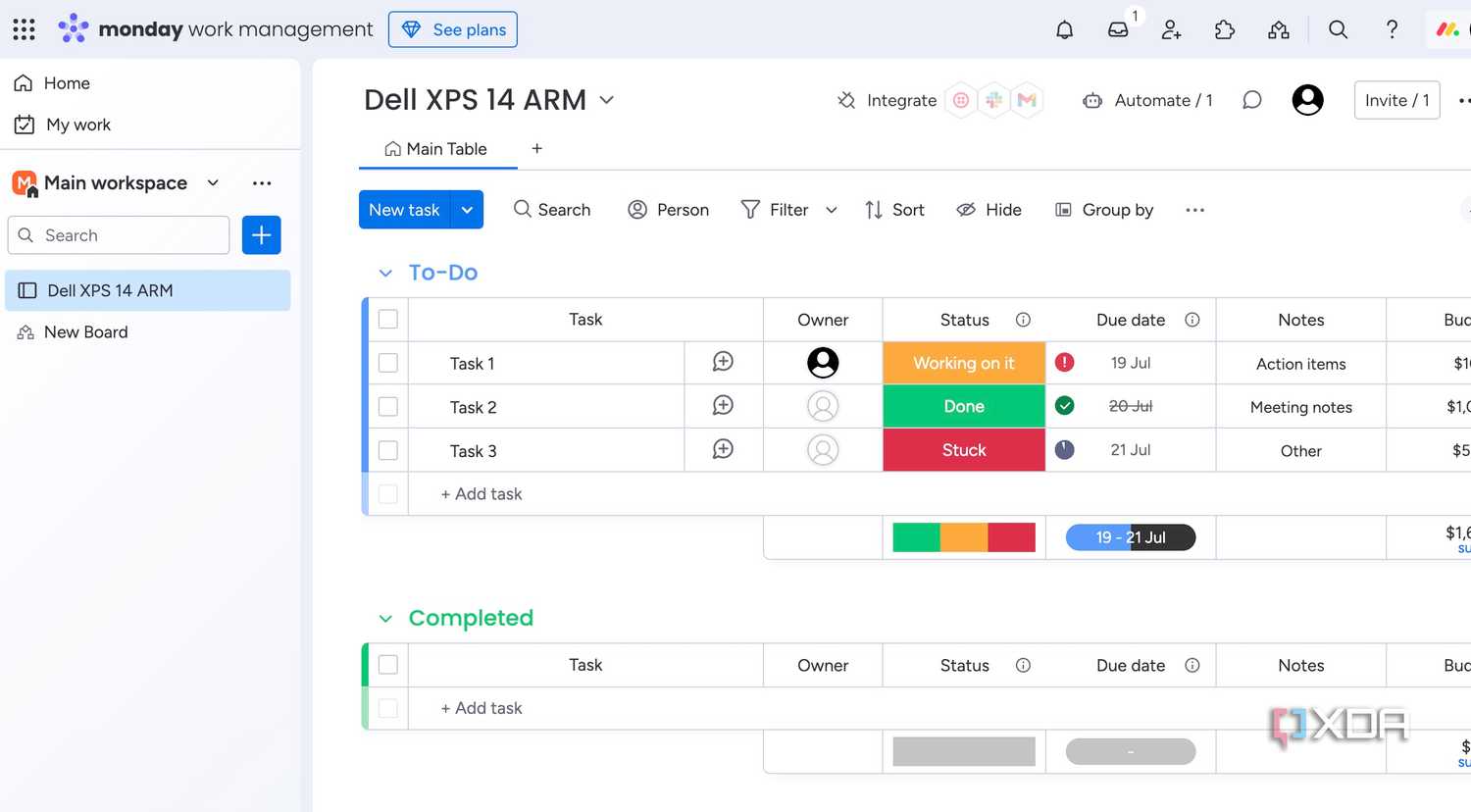Image resolution: width=1471 pixels, height=812 pixels.
Task: Check the Task 3 row checkbox
Action: (x=388, y=450)
